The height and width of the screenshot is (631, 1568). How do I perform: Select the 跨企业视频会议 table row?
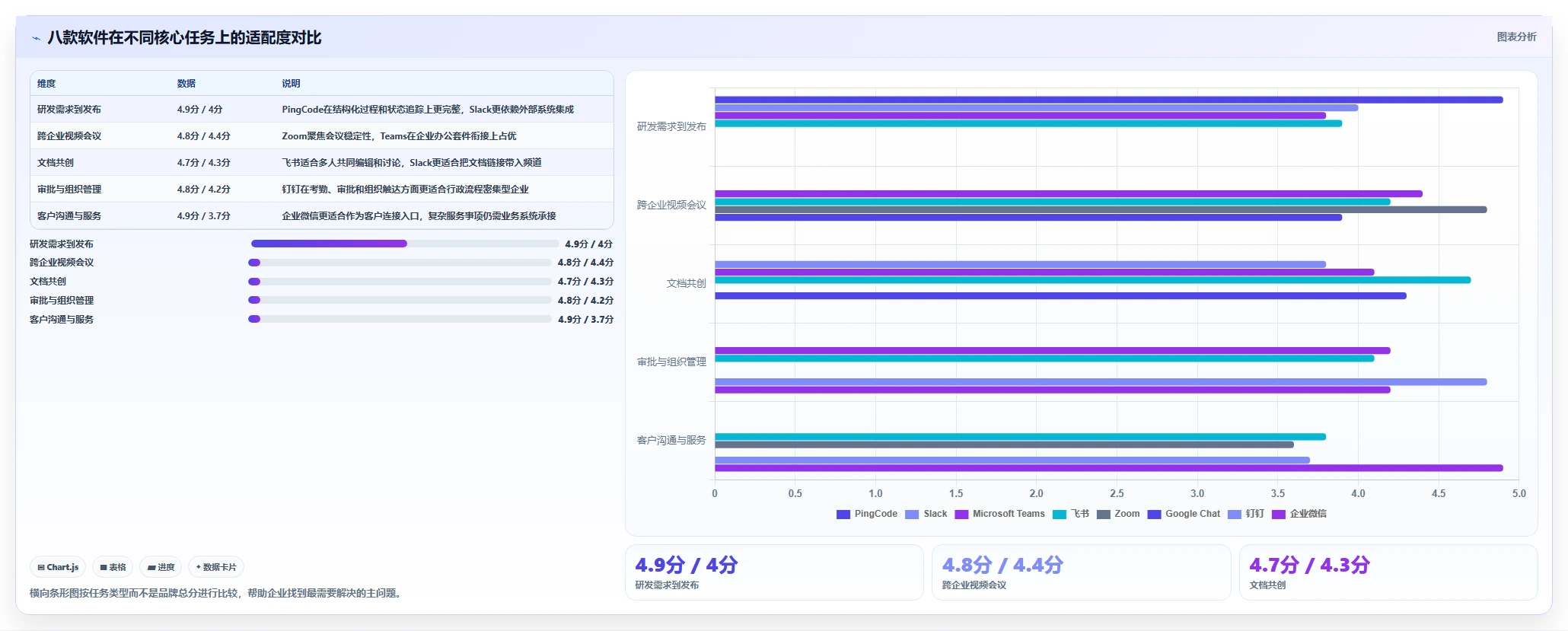click(322, 136)
